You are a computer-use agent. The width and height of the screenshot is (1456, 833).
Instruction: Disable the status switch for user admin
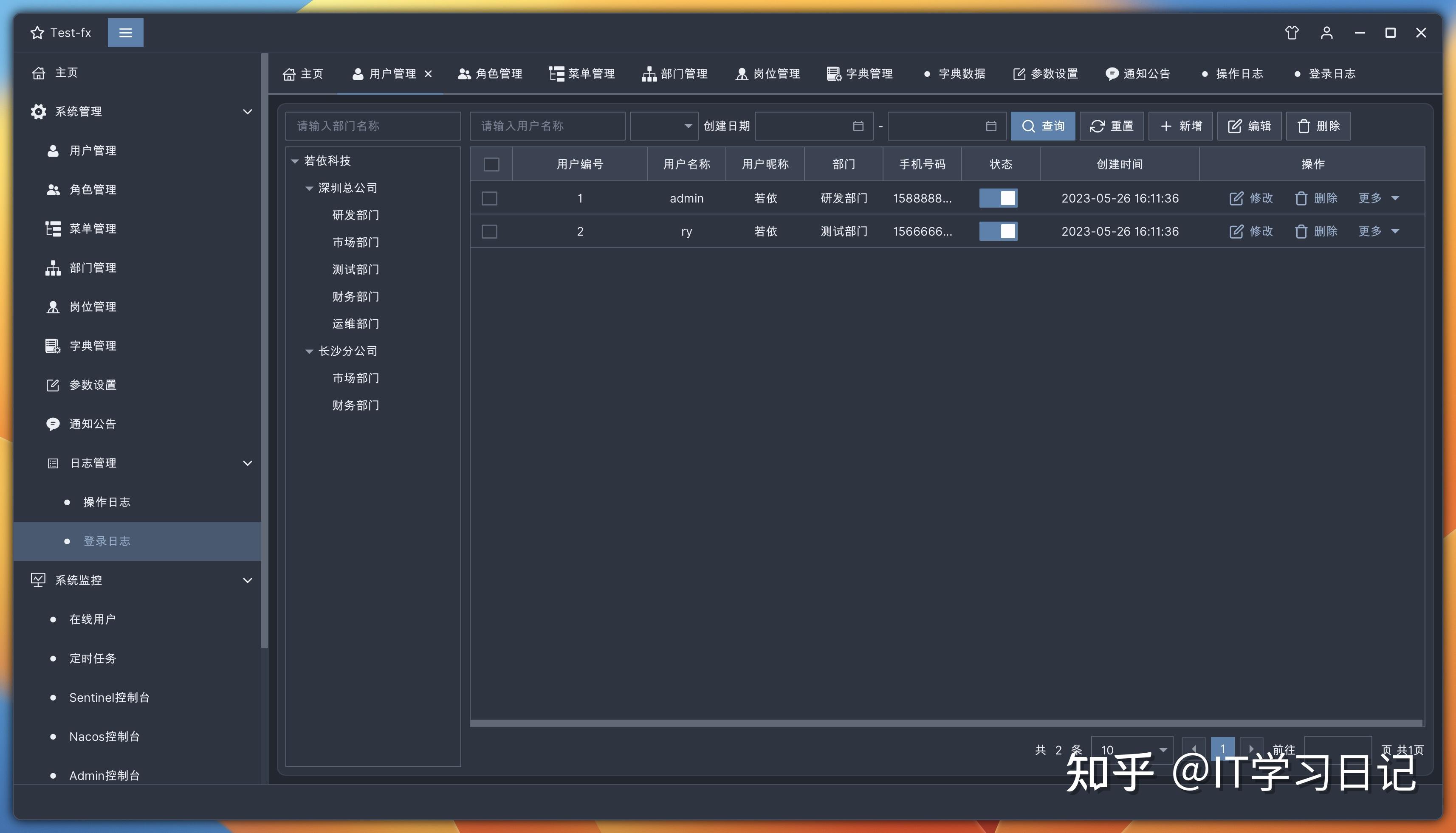[x=998, y=198]
